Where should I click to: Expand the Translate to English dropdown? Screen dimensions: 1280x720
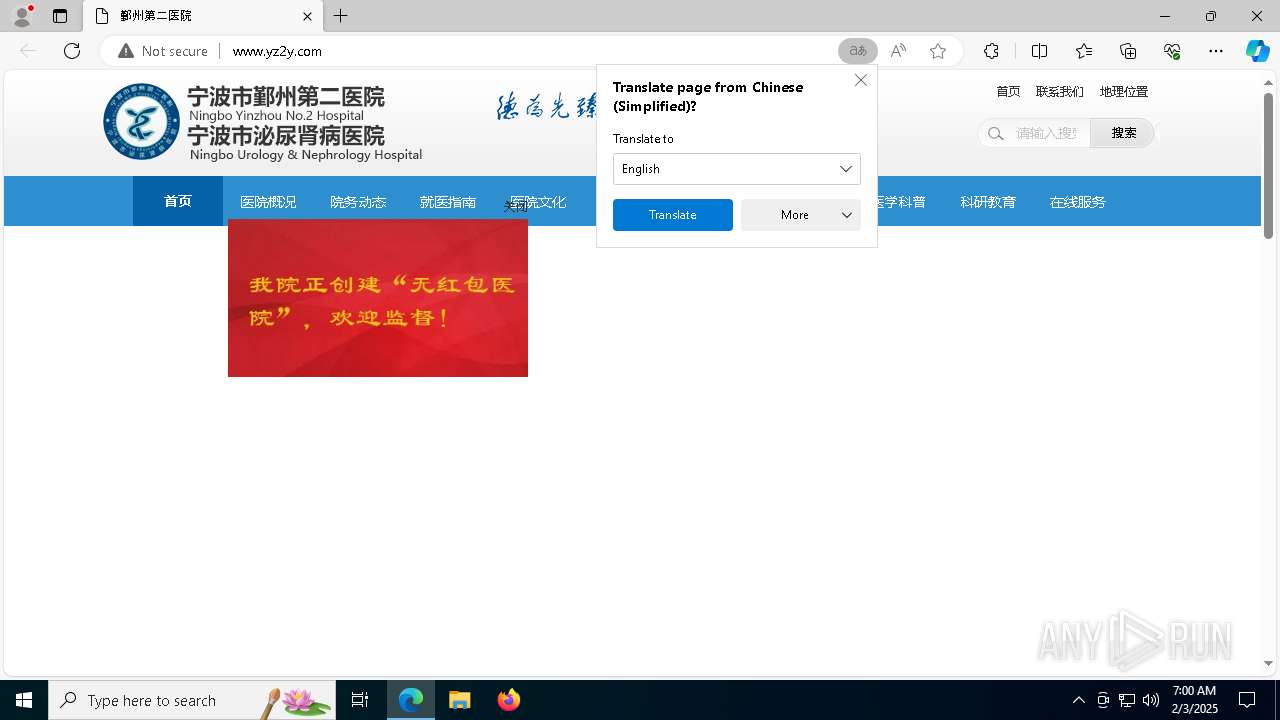click(x=737, y=169)
